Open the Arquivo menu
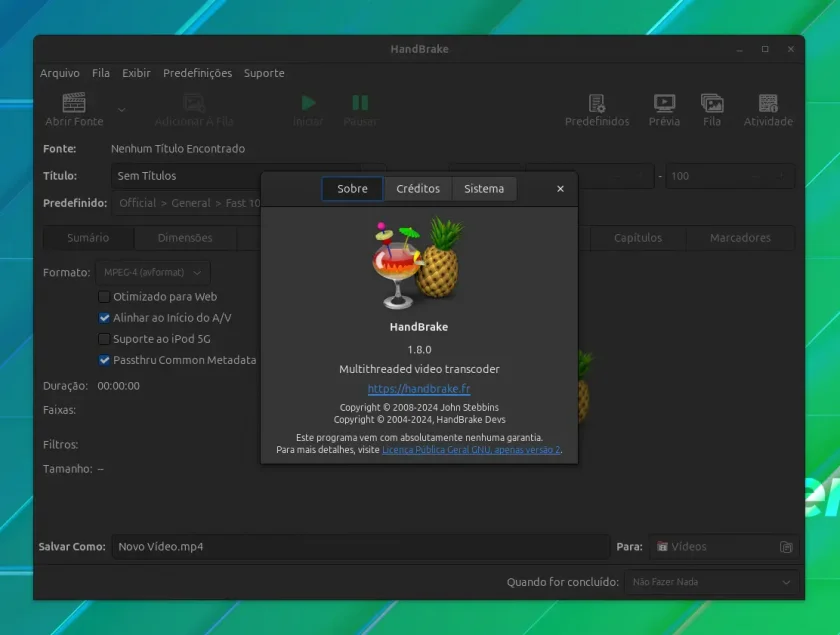The width and height of the screenshot is (840, 635). pos(59,73)
